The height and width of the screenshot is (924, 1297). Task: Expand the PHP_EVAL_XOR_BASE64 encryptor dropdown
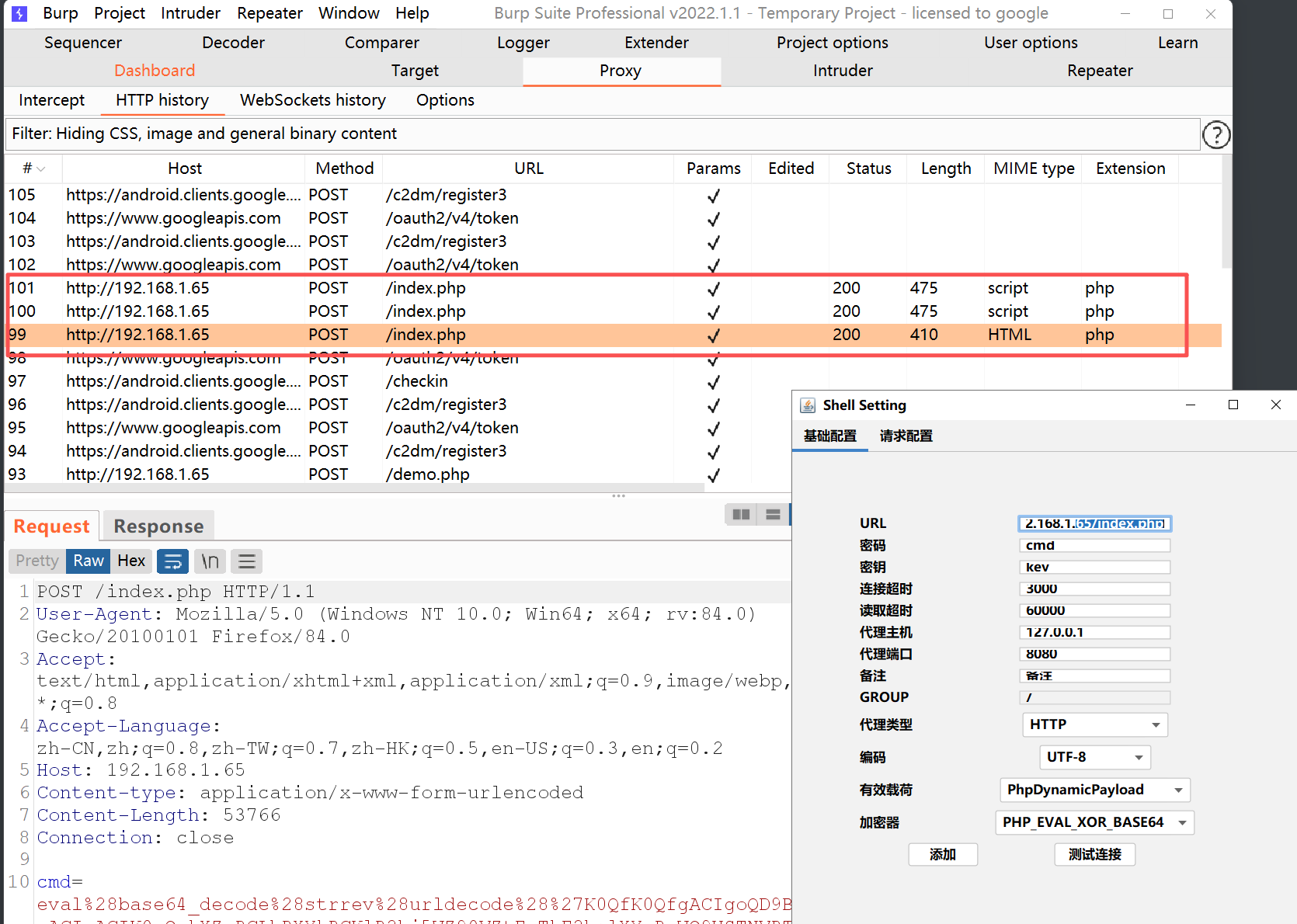pyautogui.click(x=1094, y=822)
